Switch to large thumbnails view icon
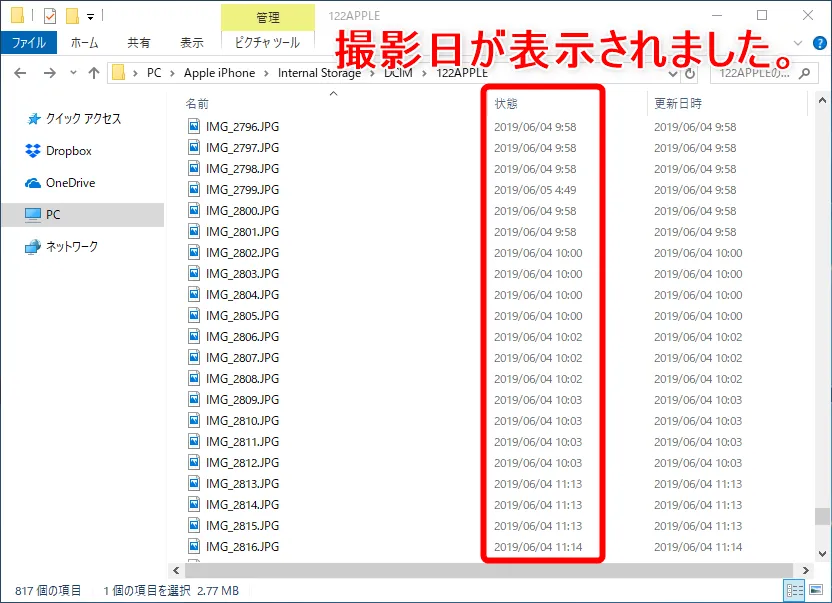 click(x=816, y=590)
